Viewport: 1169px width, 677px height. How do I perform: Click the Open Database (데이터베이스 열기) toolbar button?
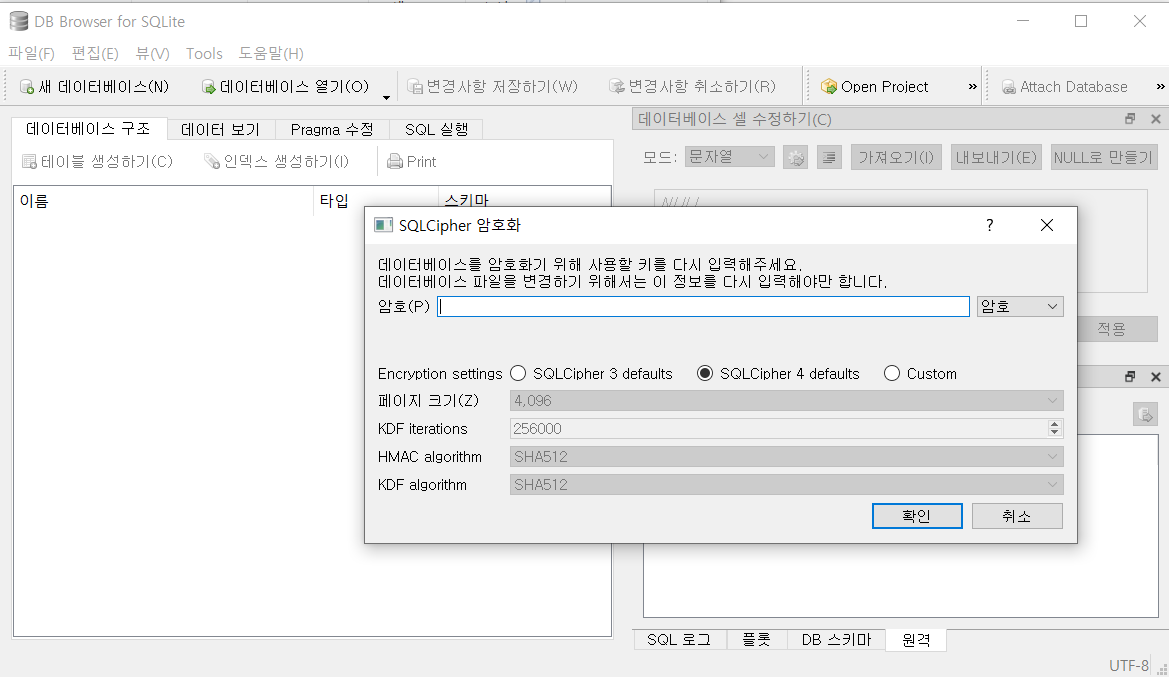point(286,86)
